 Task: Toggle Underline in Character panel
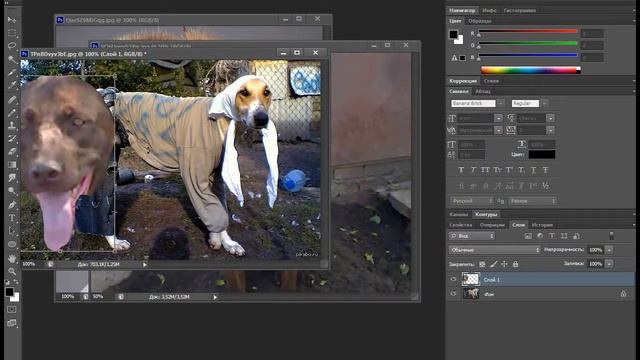pos(533,170)
